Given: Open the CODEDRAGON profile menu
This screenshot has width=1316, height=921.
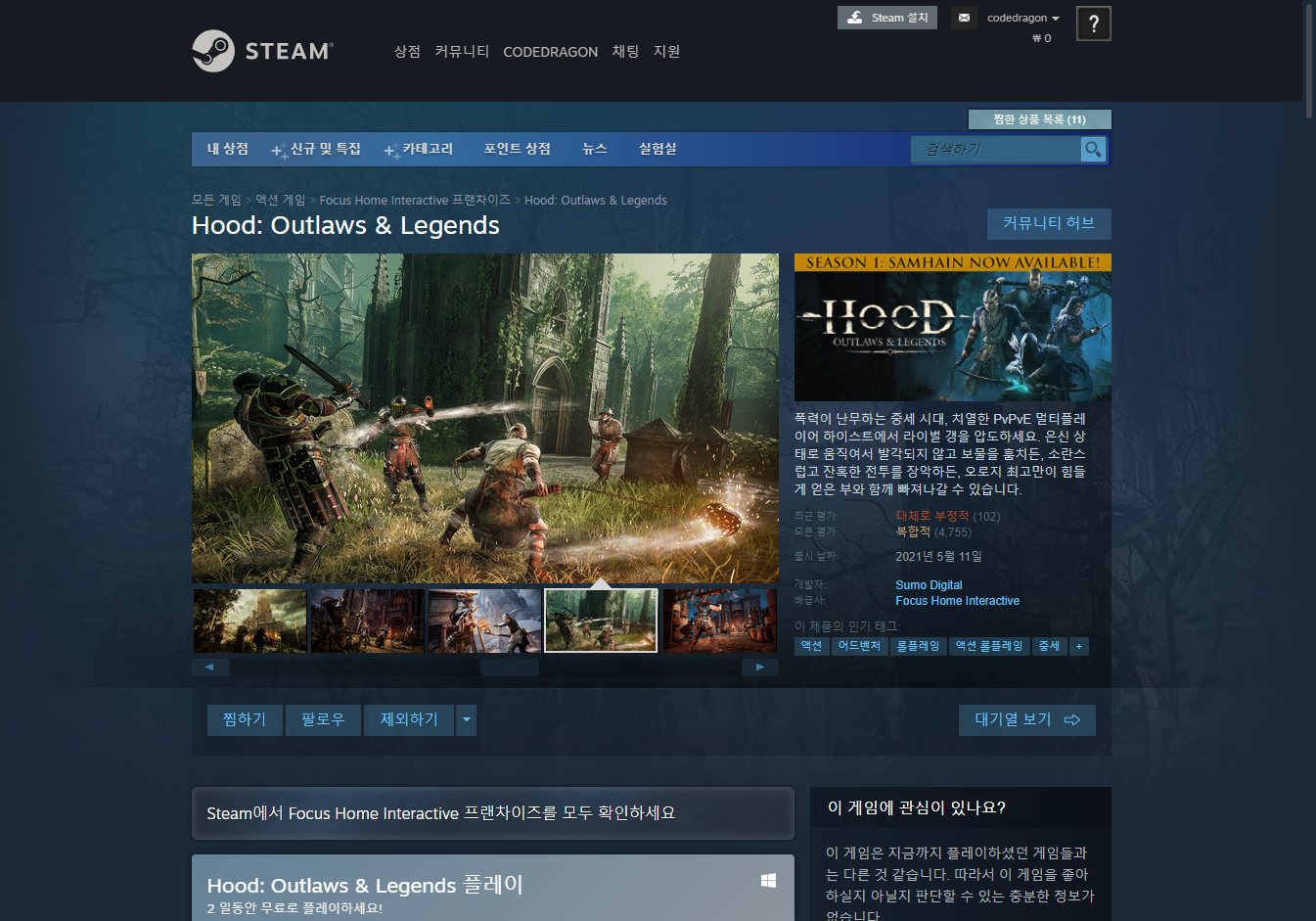Looking at the screenshot, I should pos(550,52).
